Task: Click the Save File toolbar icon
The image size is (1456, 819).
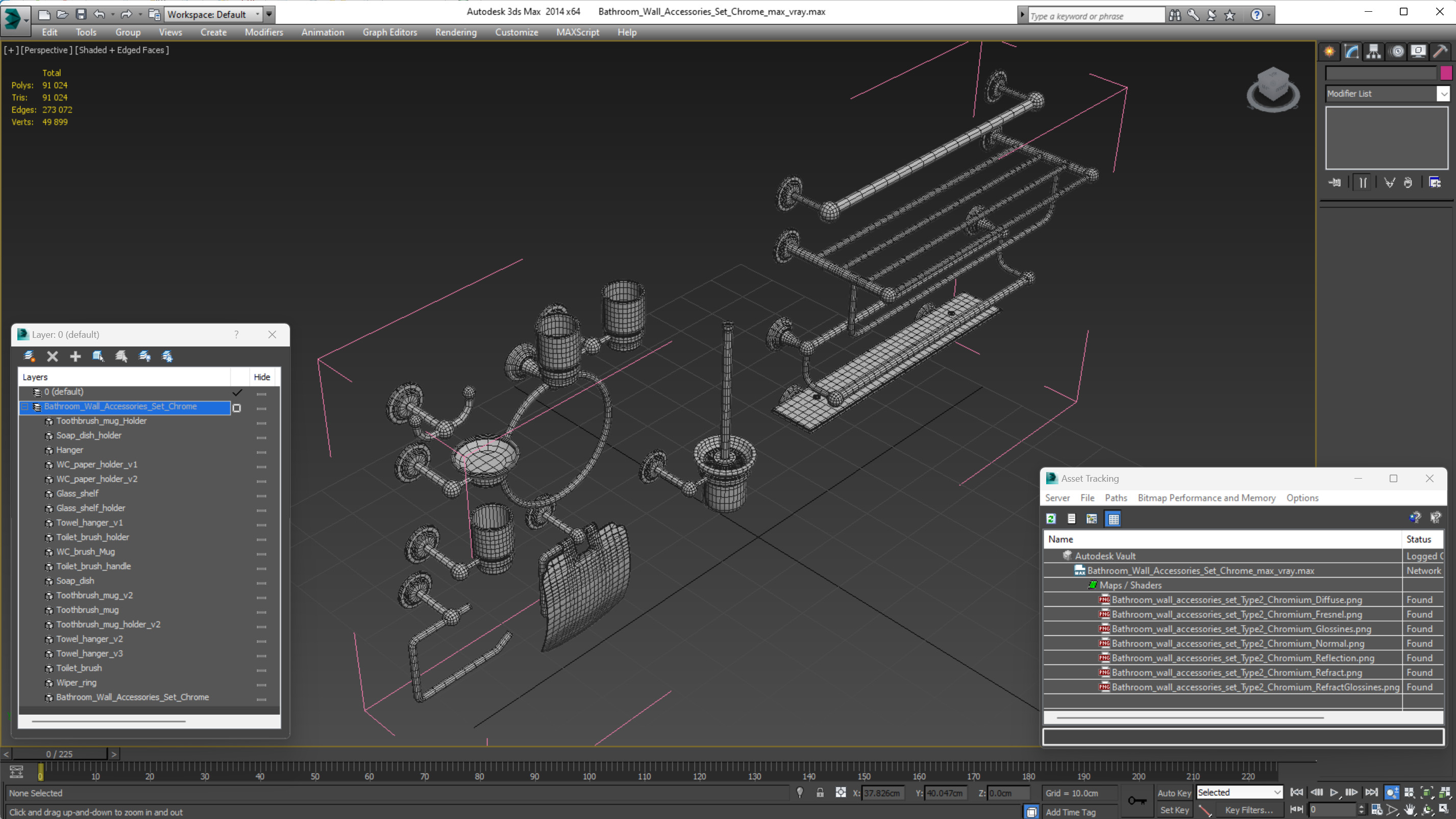Action: pos(81,14)
